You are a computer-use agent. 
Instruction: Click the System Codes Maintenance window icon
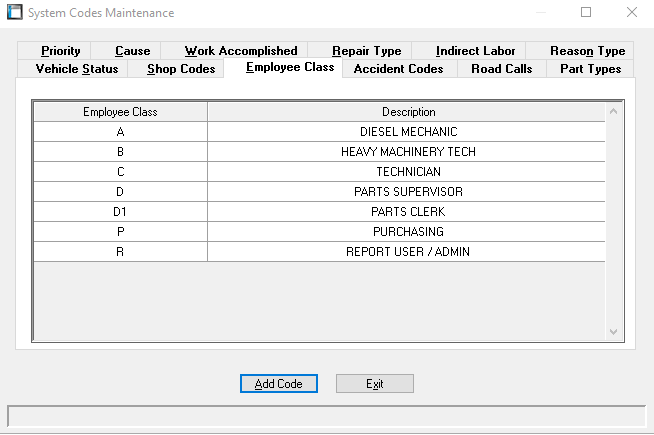(x=14, y=13)
